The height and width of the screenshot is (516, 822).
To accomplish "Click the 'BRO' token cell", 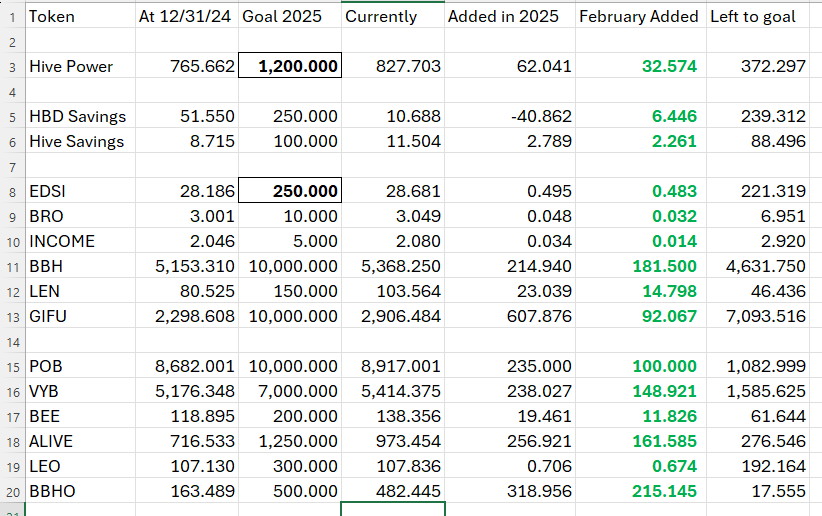I will pos(80,216).
